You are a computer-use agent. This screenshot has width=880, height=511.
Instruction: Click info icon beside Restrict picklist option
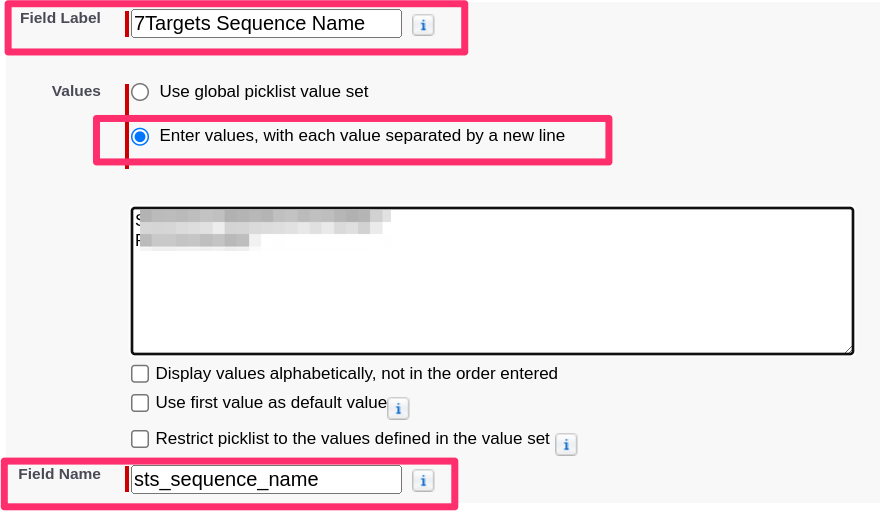pos(566,444)
